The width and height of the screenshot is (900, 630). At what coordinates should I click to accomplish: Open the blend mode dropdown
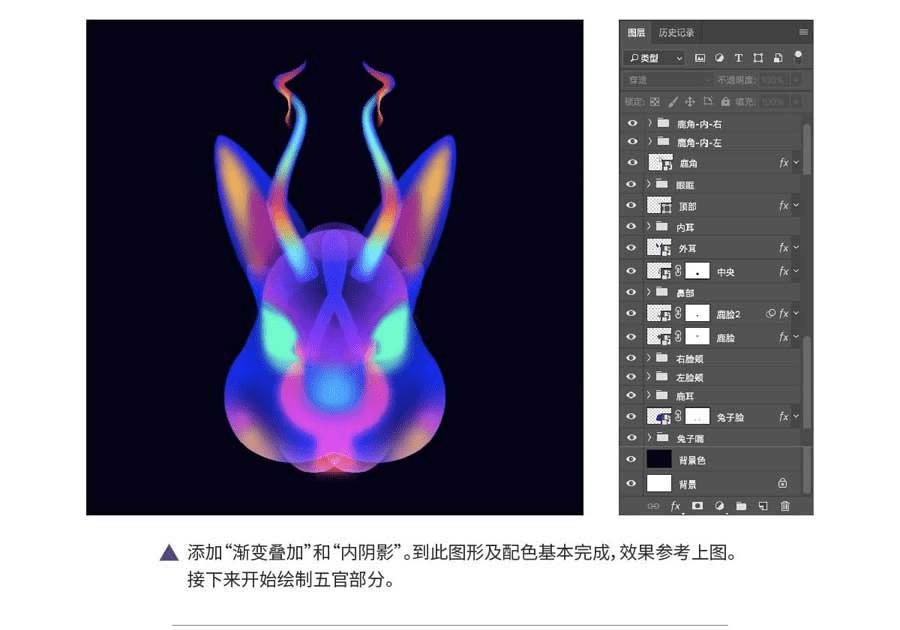pyautogui.click(x=667, y=80)
